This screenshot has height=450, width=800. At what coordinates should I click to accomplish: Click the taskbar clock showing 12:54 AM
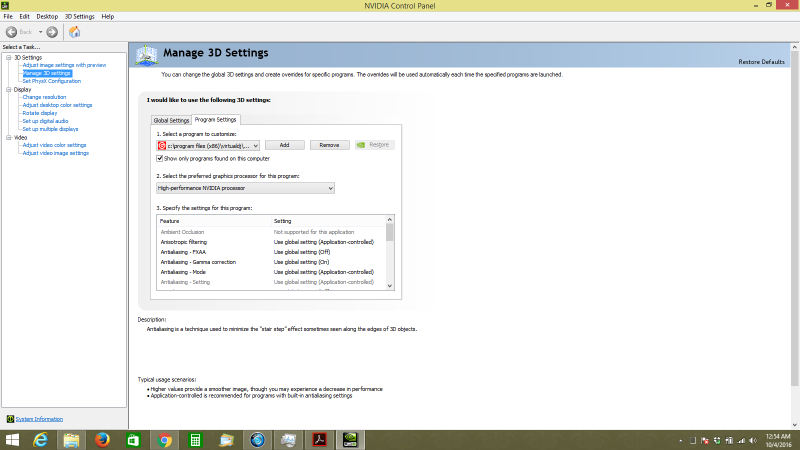point(778,440)
